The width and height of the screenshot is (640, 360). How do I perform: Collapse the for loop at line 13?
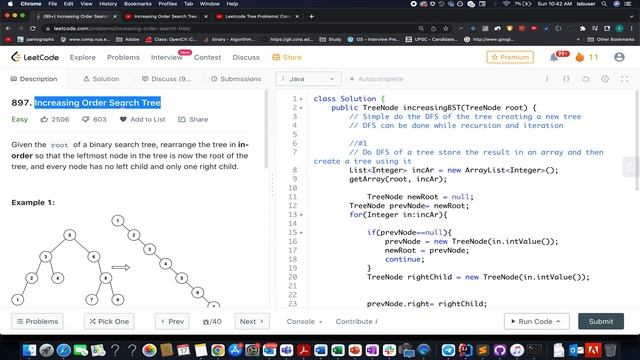(301, 215)
